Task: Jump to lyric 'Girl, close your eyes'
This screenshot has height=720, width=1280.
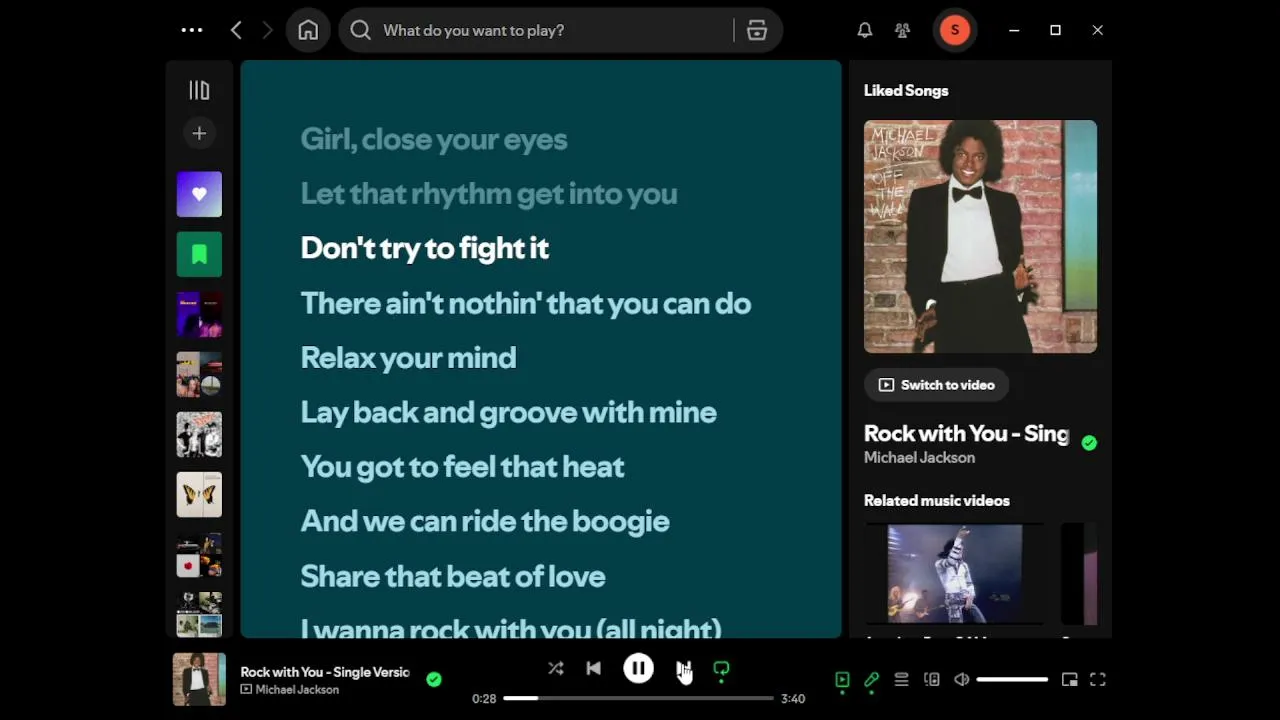Action: (434, 139)
